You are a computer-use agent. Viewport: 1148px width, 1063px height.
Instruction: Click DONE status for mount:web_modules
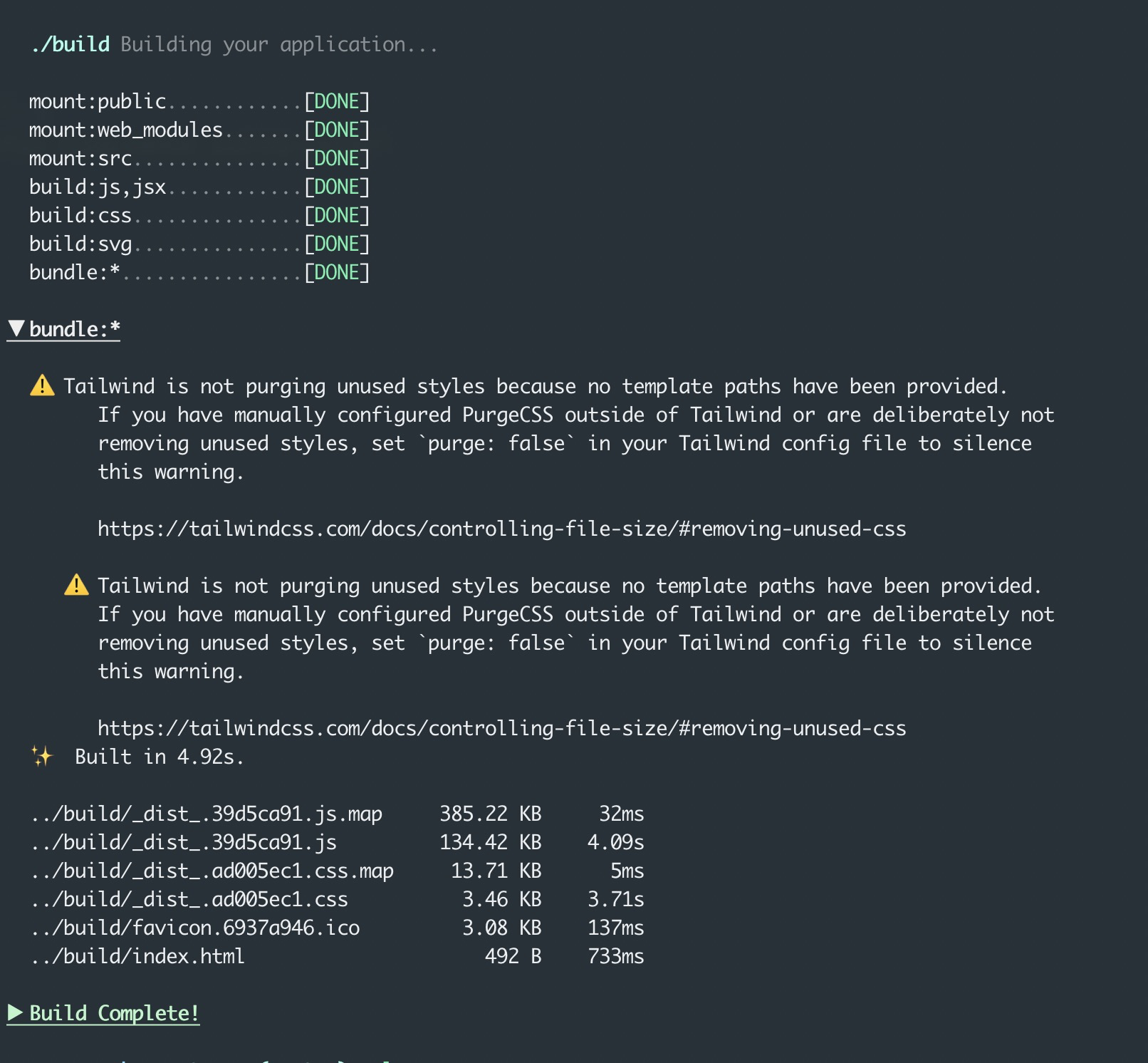coord(337,130)
